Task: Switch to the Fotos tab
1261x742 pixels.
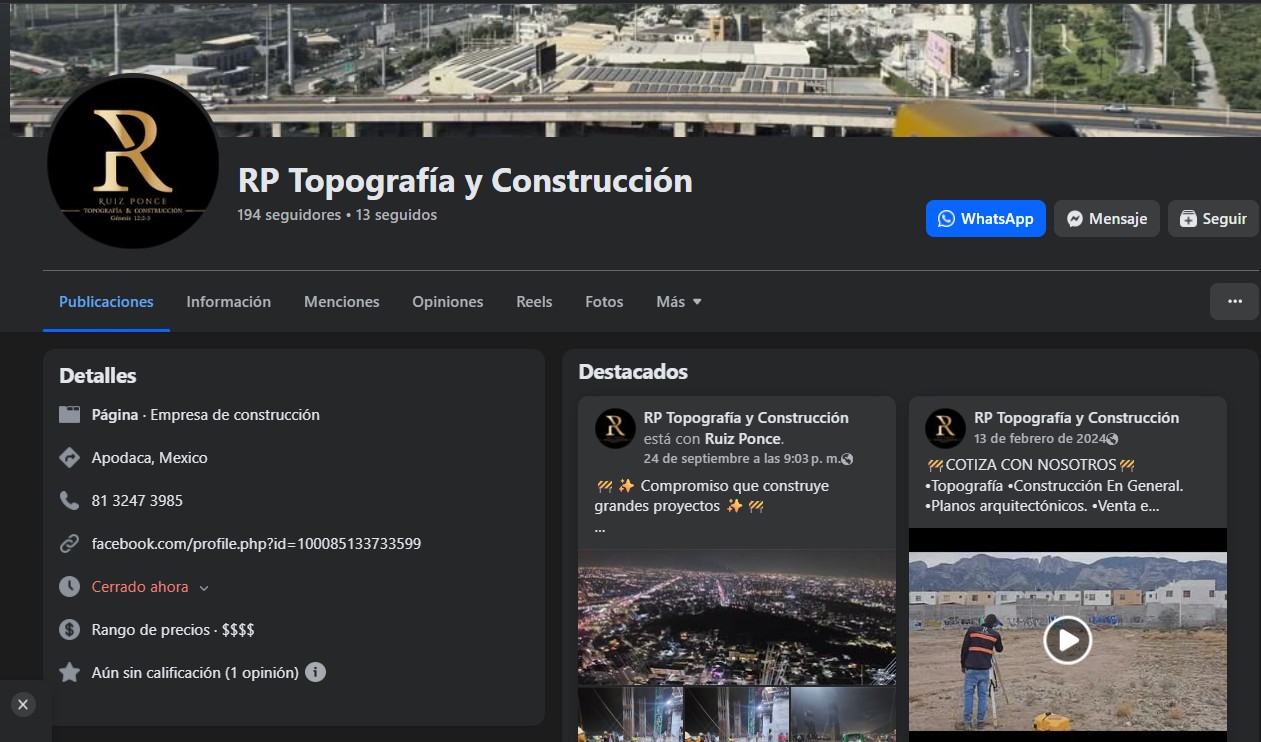Action: 604,301
